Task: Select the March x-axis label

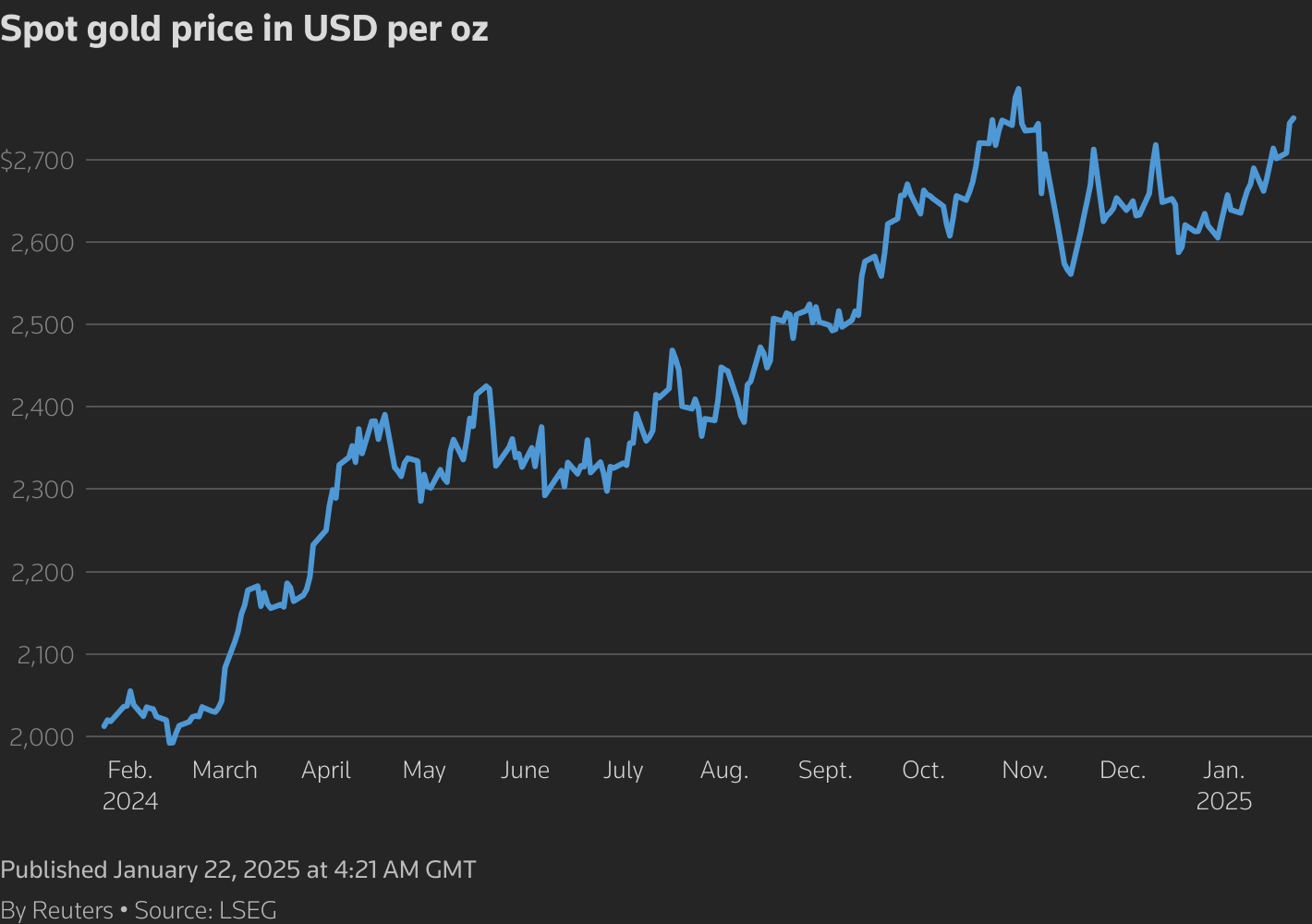Action: pyautogui.click(x=225, y=770)
